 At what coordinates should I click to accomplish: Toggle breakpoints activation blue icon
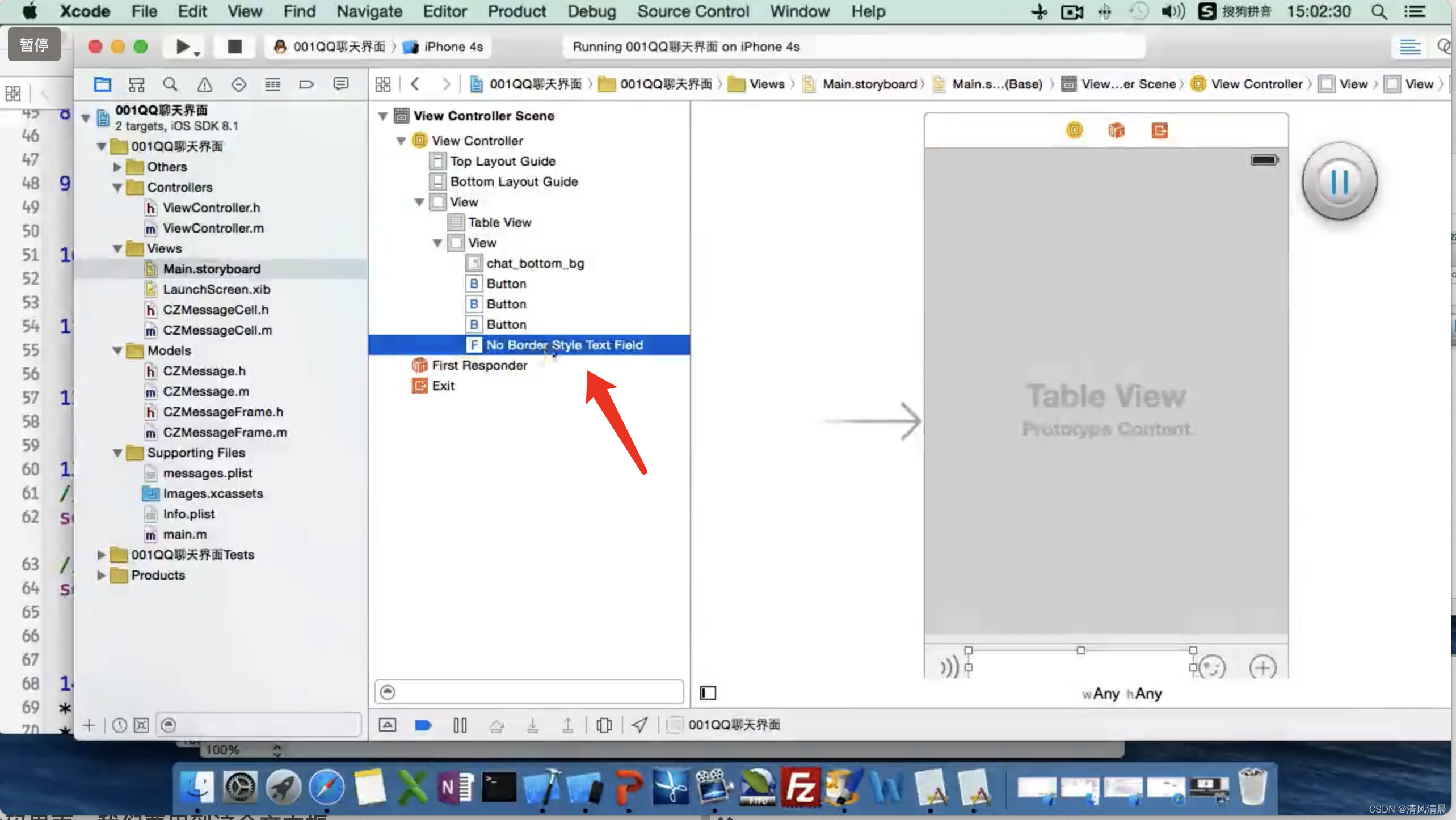pyautogui.click(x=423, y=725)
